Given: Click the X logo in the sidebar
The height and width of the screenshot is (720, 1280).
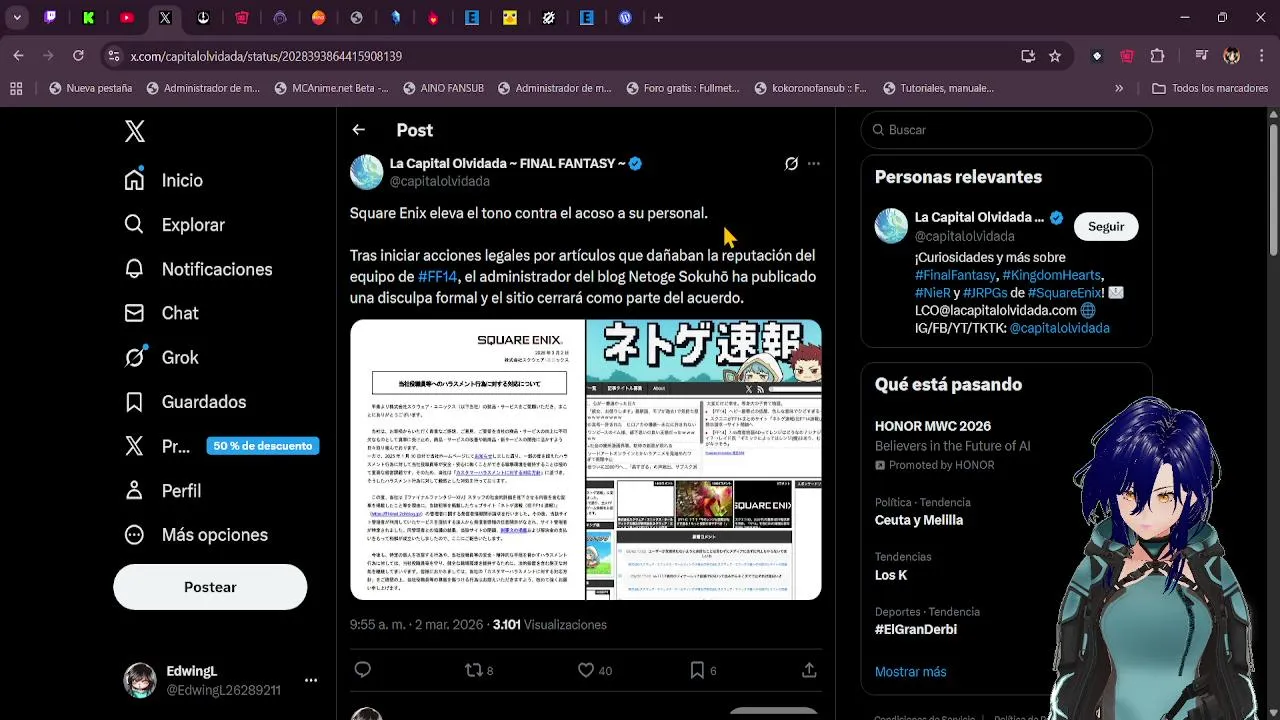Looking at the screenshot, I should [x=135, y=131].
